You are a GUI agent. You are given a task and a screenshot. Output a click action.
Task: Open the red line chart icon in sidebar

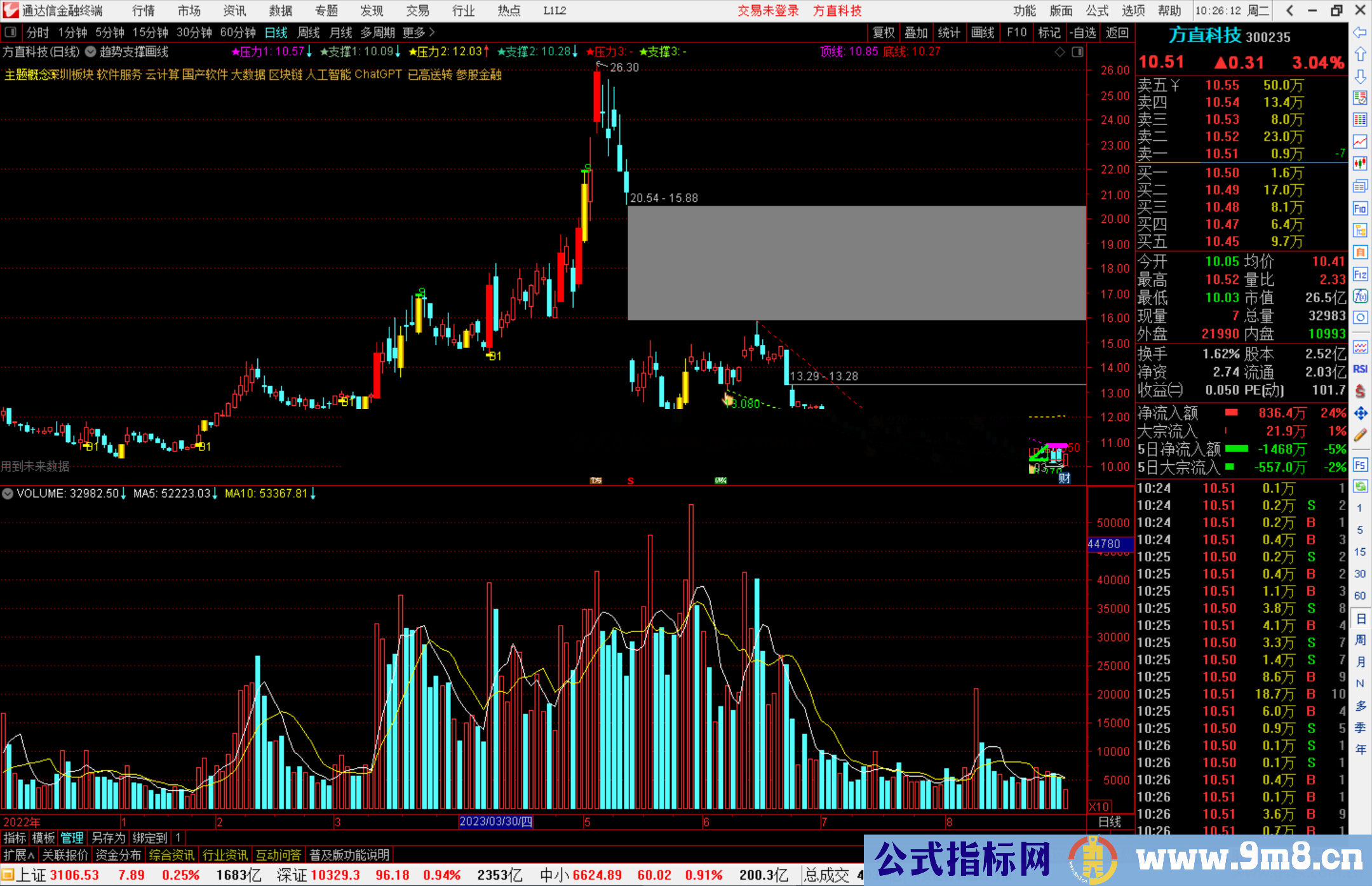[x=1360, y=142]
